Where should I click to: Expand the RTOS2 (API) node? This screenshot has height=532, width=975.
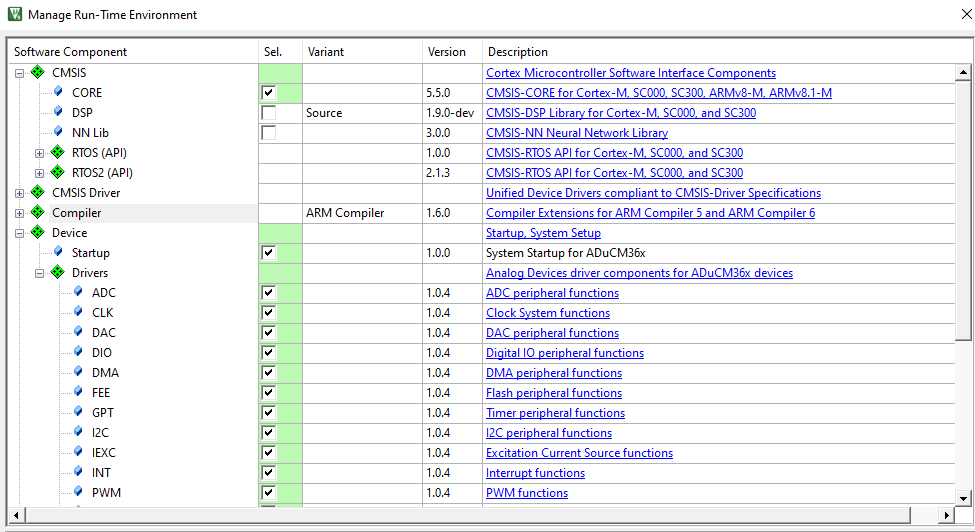point(39,173)
